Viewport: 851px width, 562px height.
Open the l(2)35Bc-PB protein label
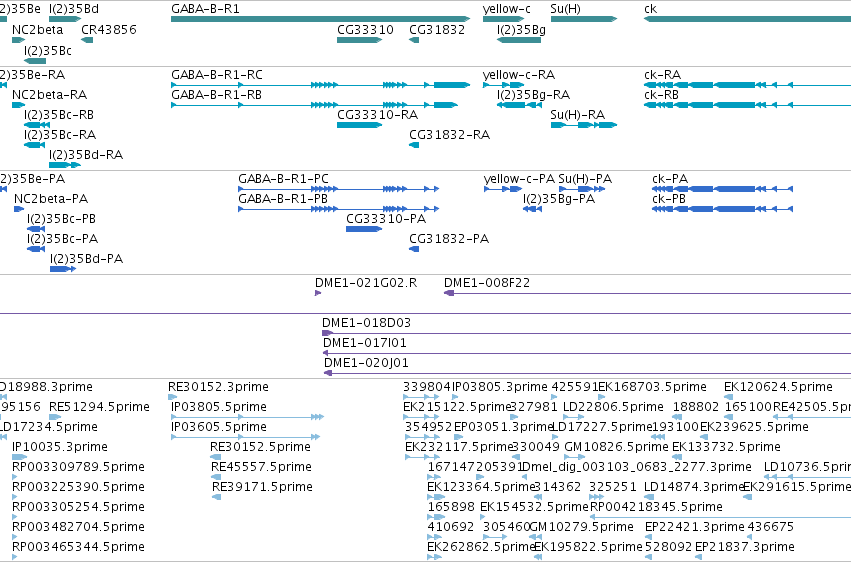pos(61,219)
